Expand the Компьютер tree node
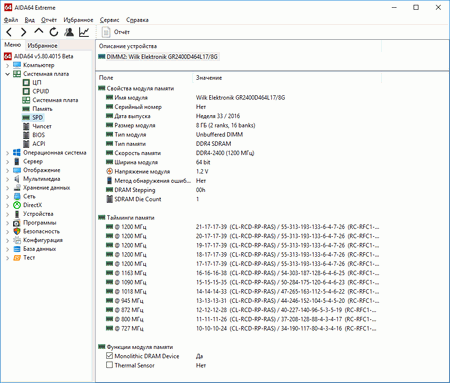Screen dimensions: 450x383 pos(7,65)
